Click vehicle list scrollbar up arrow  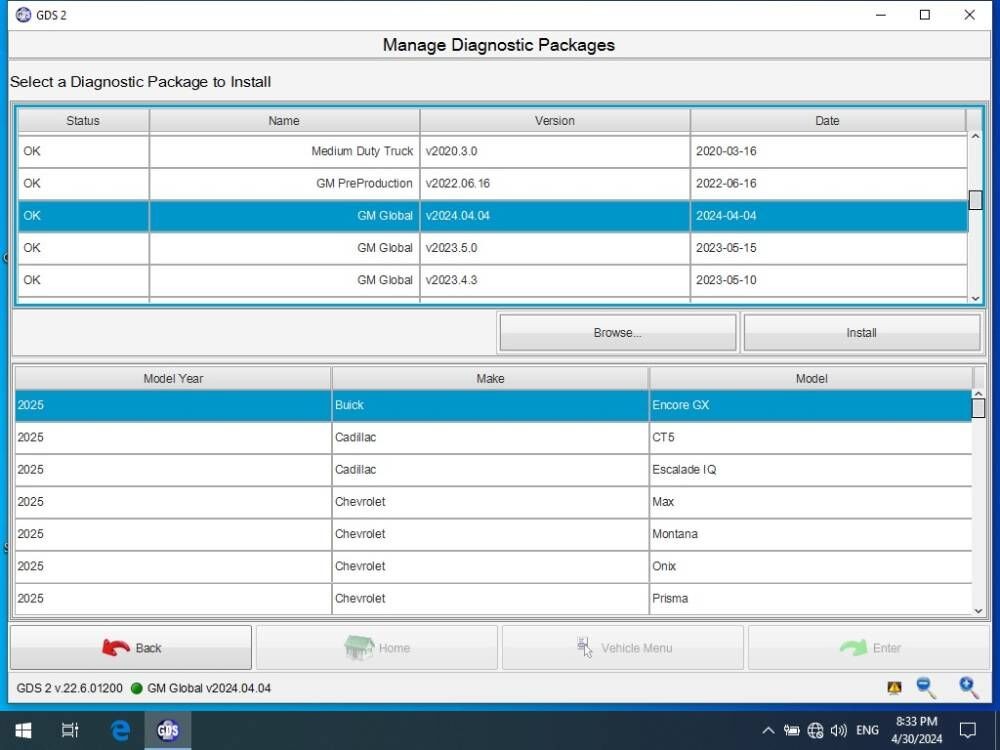click(978, 394)
